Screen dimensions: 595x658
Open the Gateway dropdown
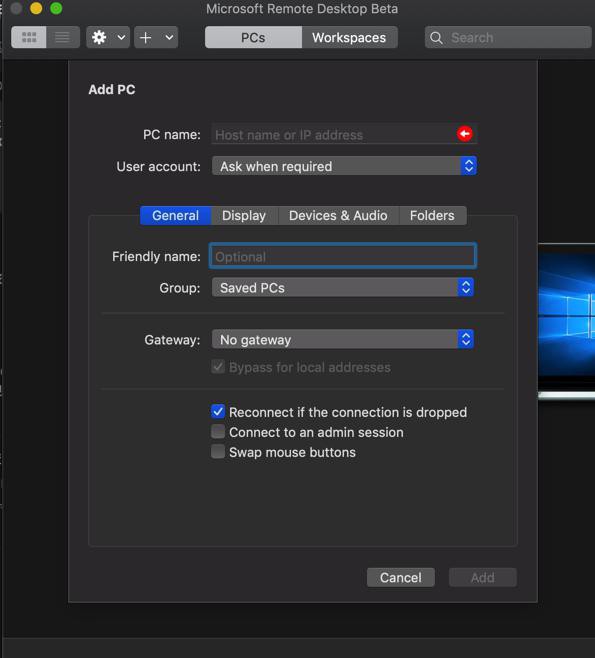(343, 339)
